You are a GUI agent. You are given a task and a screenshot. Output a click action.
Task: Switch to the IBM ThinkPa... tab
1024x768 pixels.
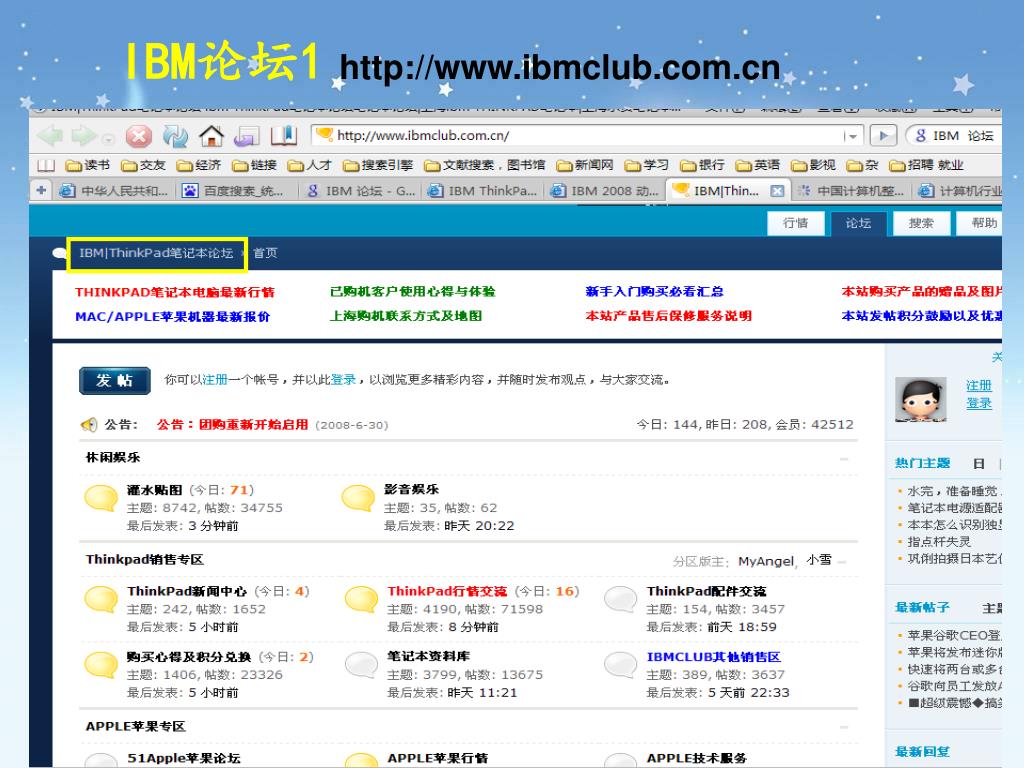tap(483, 191)
